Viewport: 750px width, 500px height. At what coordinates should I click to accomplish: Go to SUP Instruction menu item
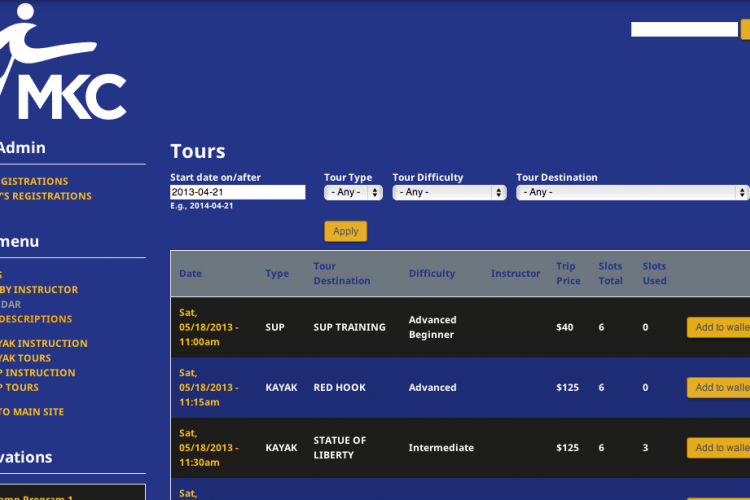37,373
